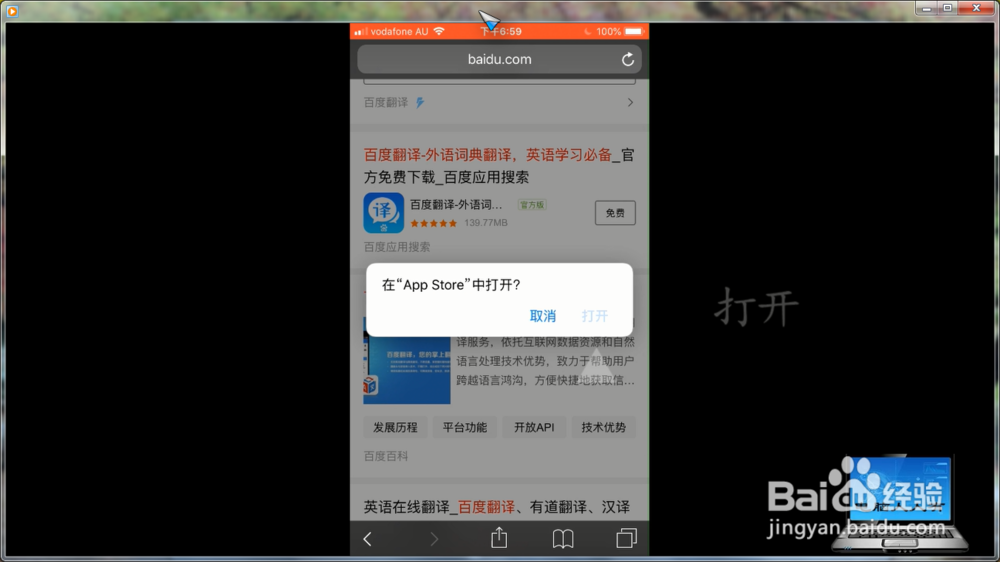The image size is (1000, 562).
Task: Tap the lightning icon beside 百度翻译
Action: 420,103
